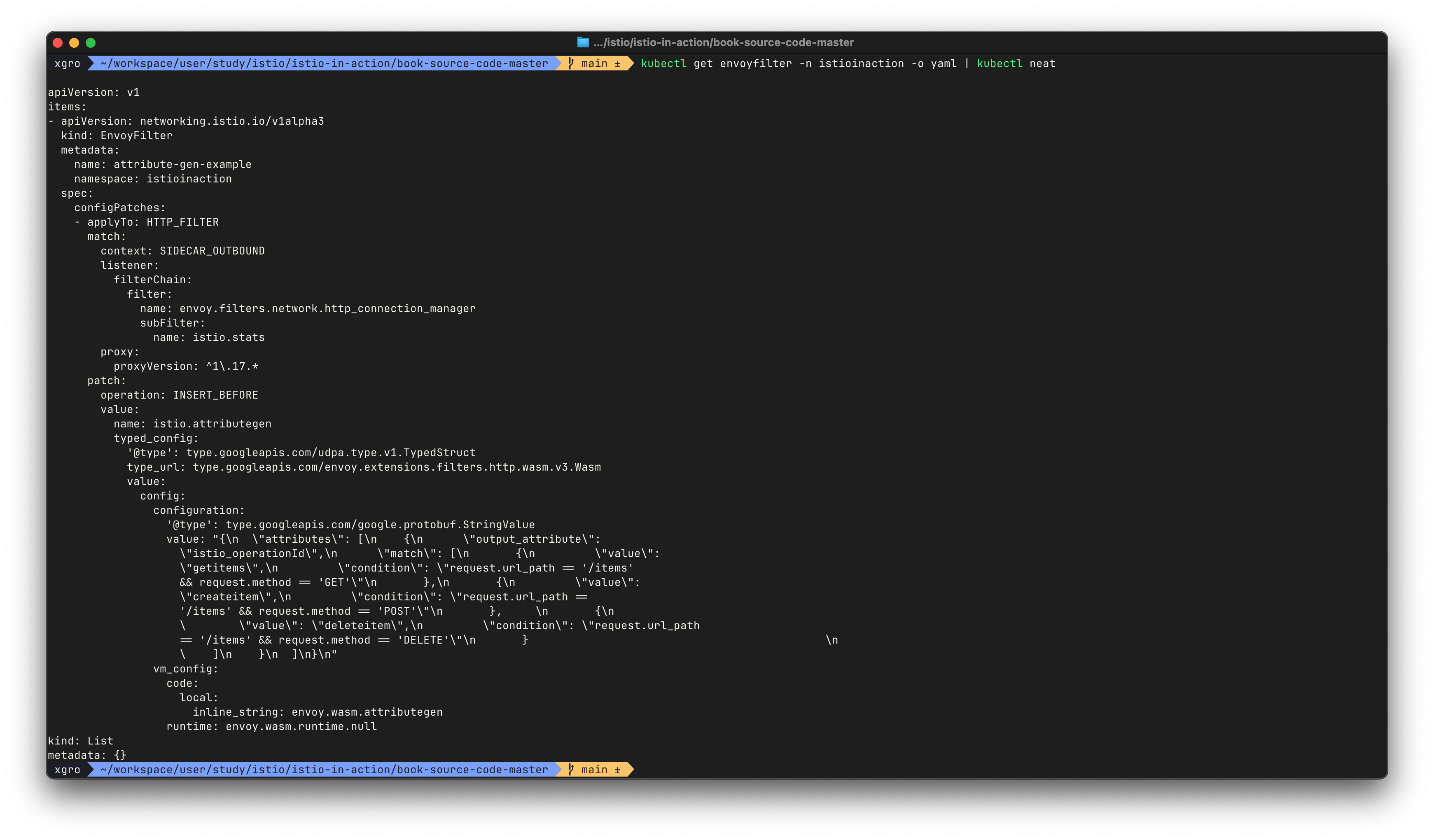Click 'name: attribute-gen-example' line
Image resolution: width=1434 pixels, height=840 pixels.
click(x=163, y=164)
